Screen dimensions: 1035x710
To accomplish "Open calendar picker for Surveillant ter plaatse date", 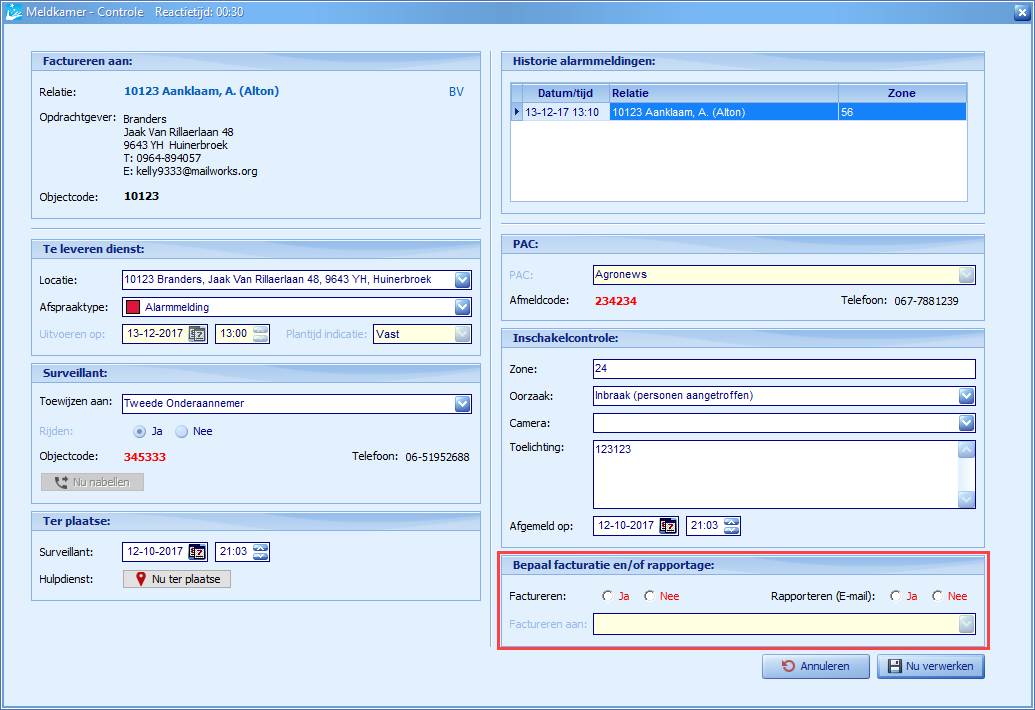I will 197,552.
